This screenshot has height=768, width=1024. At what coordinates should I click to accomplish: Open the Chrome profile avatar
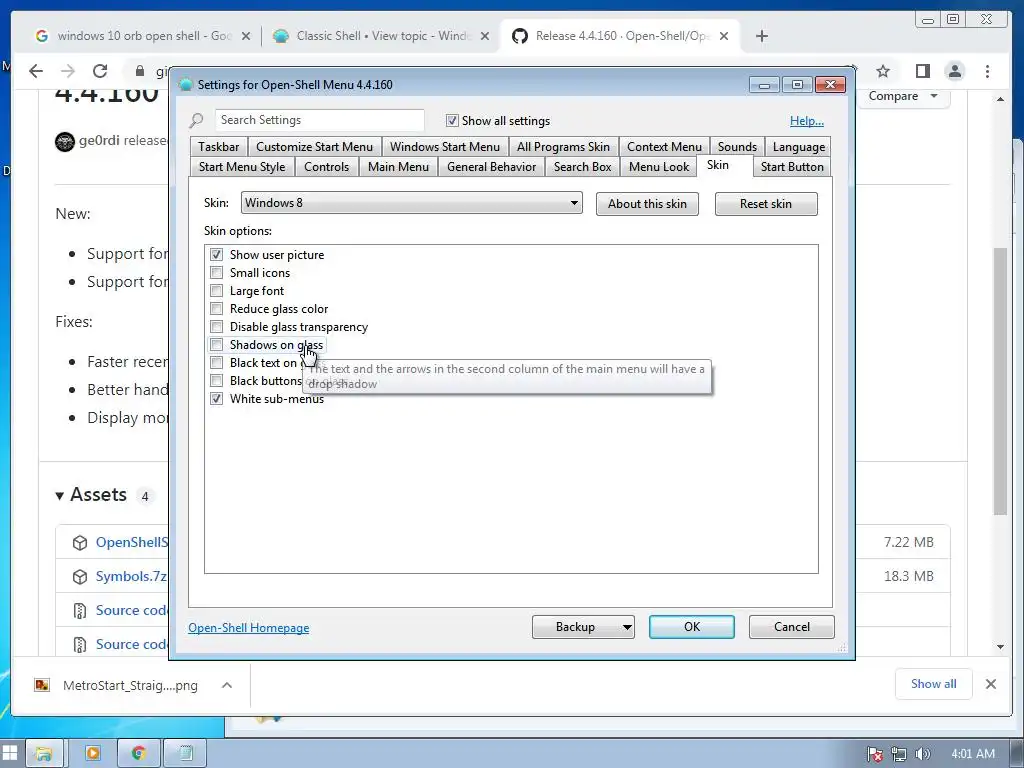[955, 71]
